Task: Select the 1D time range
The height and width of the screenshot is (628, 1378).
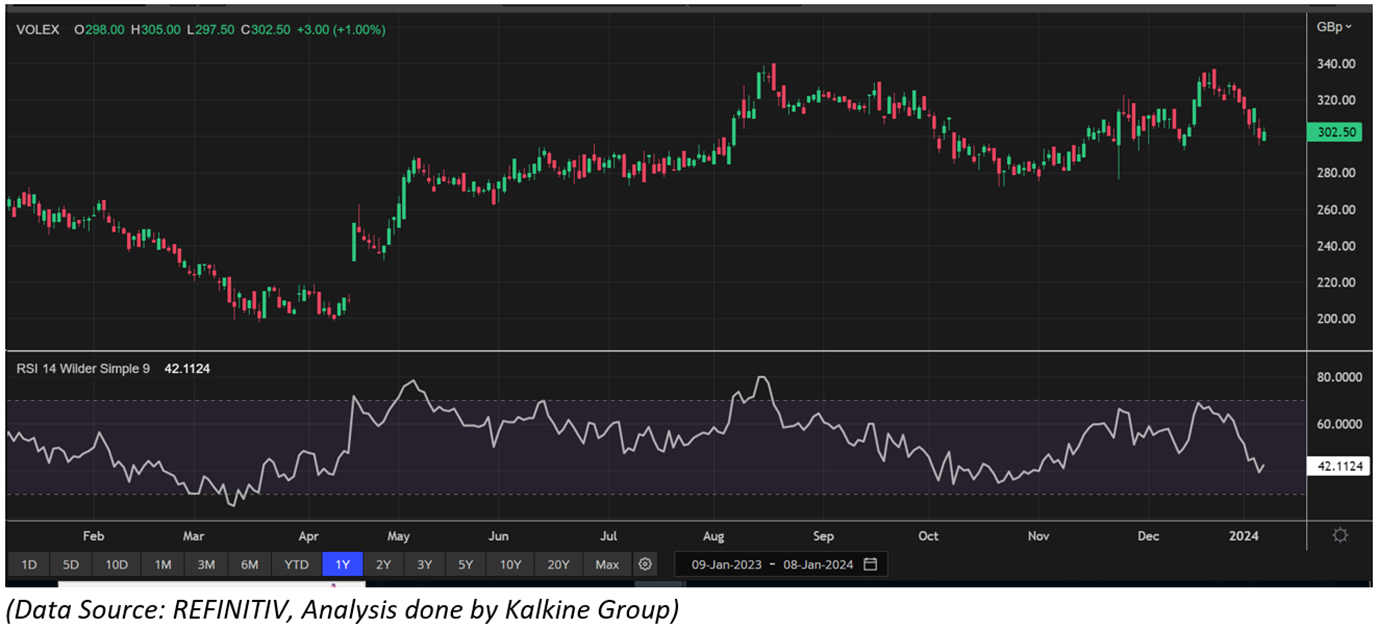Action: (x=28, y=564)
